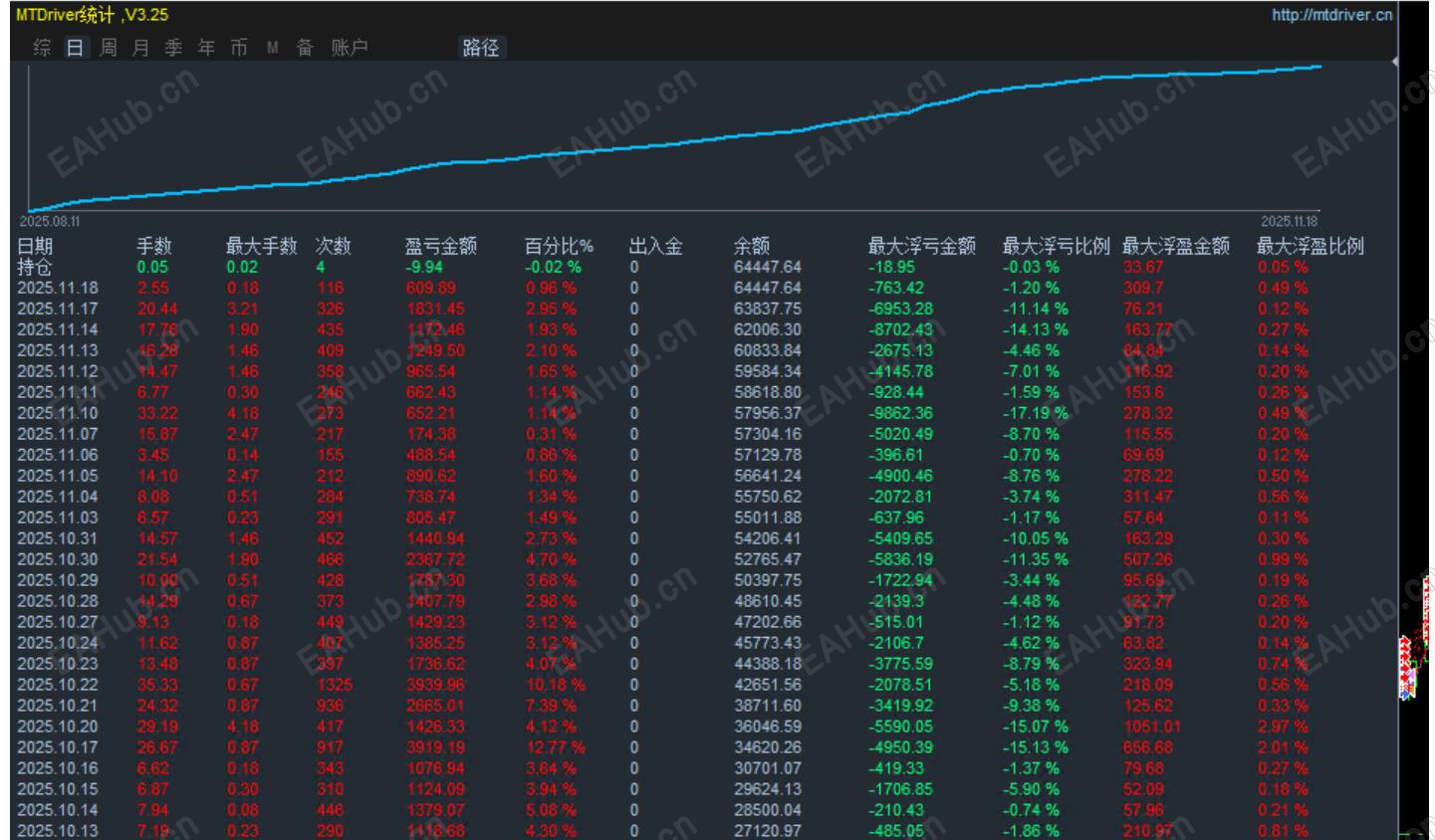Click the 最大浮亏金额 column header

(x=922, y=246)
